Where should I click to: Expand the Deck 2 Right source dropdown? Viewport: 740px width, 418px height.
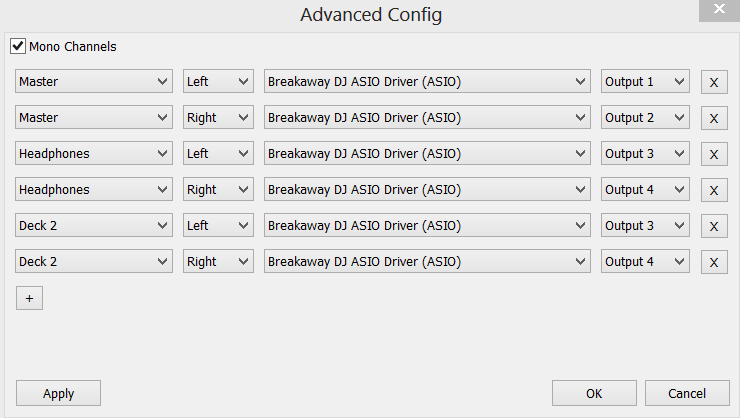(x=95, y=262)
